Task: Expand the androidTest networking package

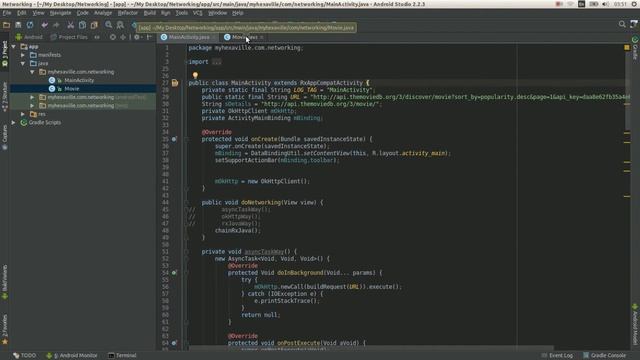Action: [x=32, y=97]
